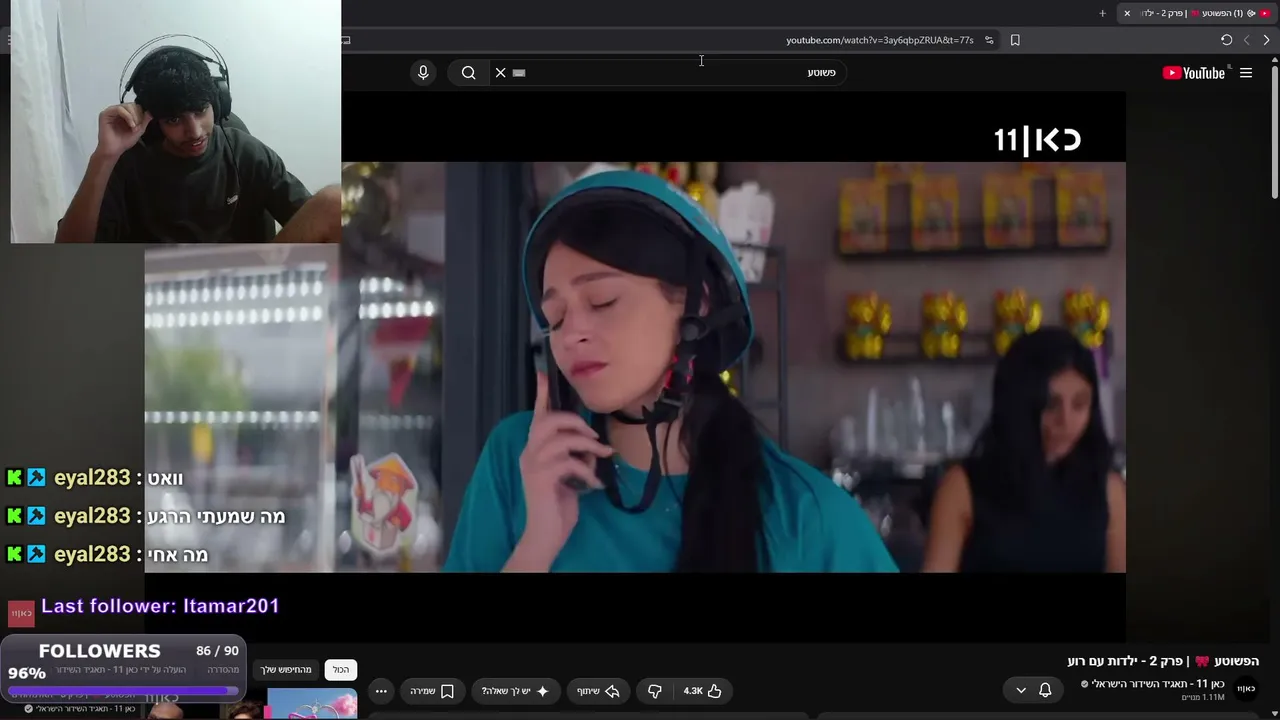The height and width of the screenshot is (720, 1280).
Task: Save the video with שמירה button
Action: coord(432,691)
